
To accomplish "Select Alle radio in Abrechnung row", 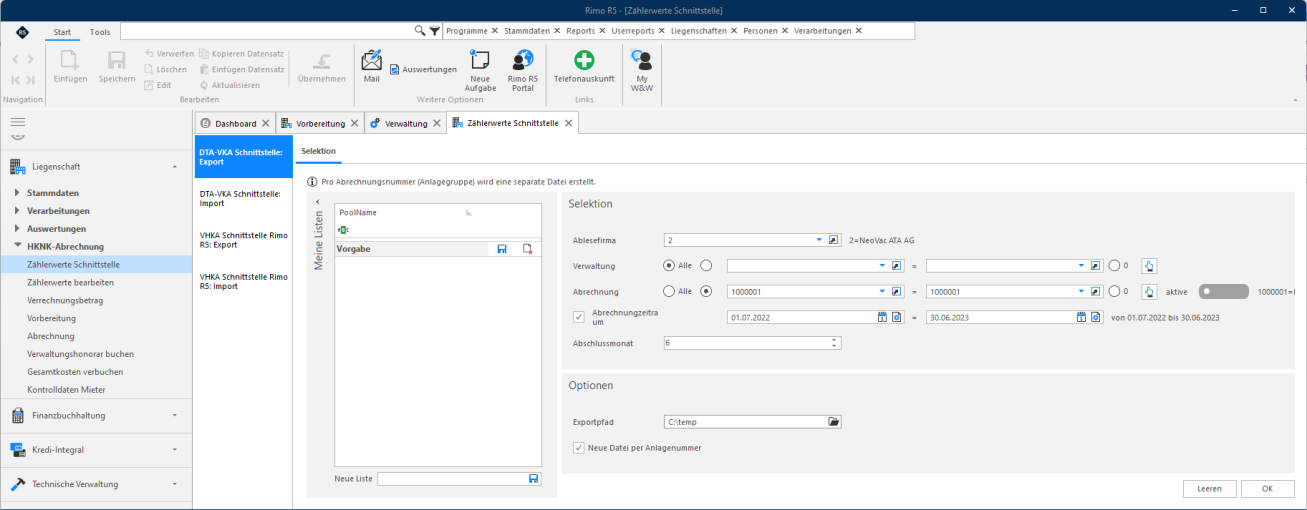I will pyautogui.click(x=669, y=291).
